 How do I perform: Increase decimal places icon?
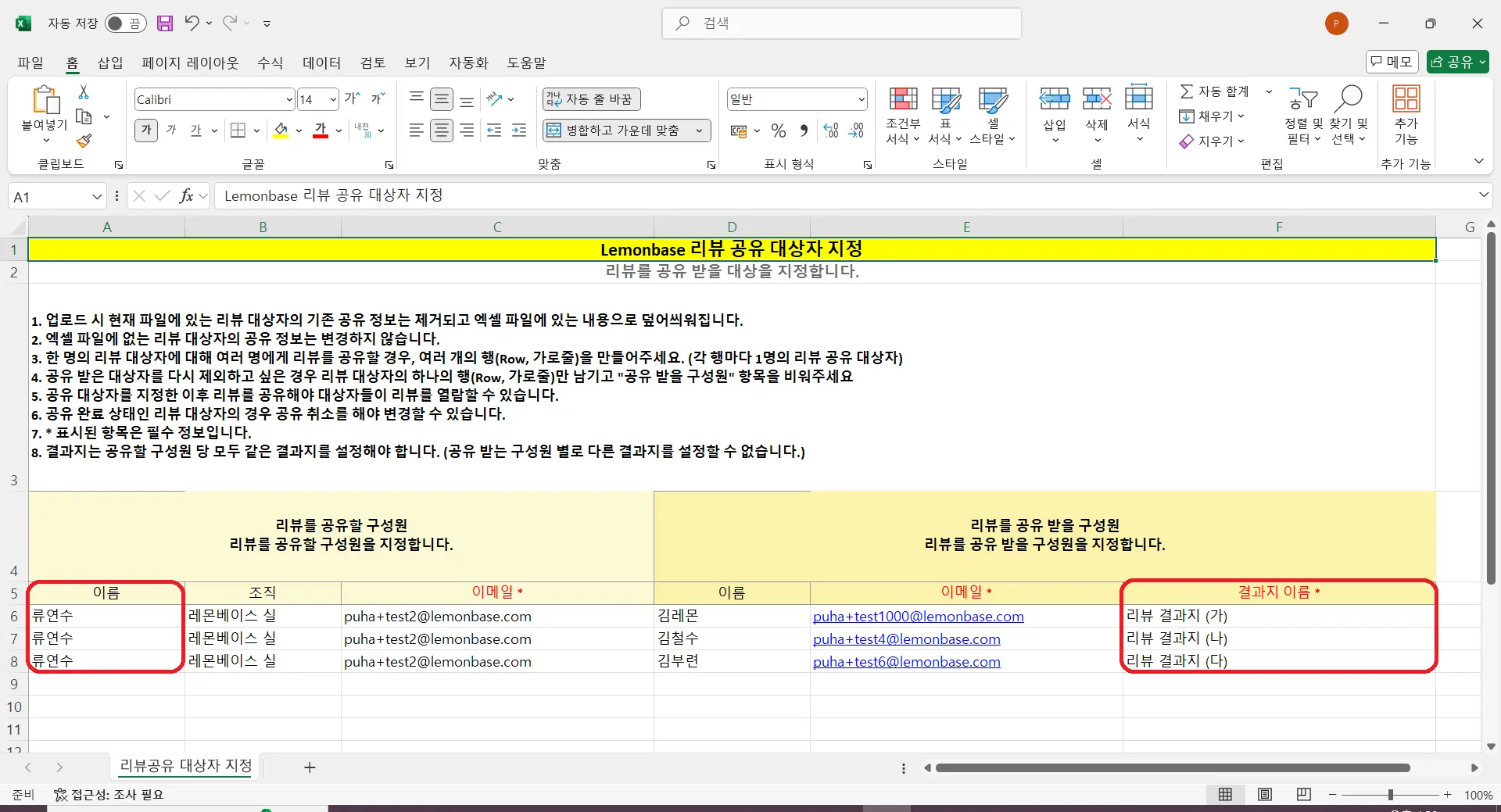(831, 131)
